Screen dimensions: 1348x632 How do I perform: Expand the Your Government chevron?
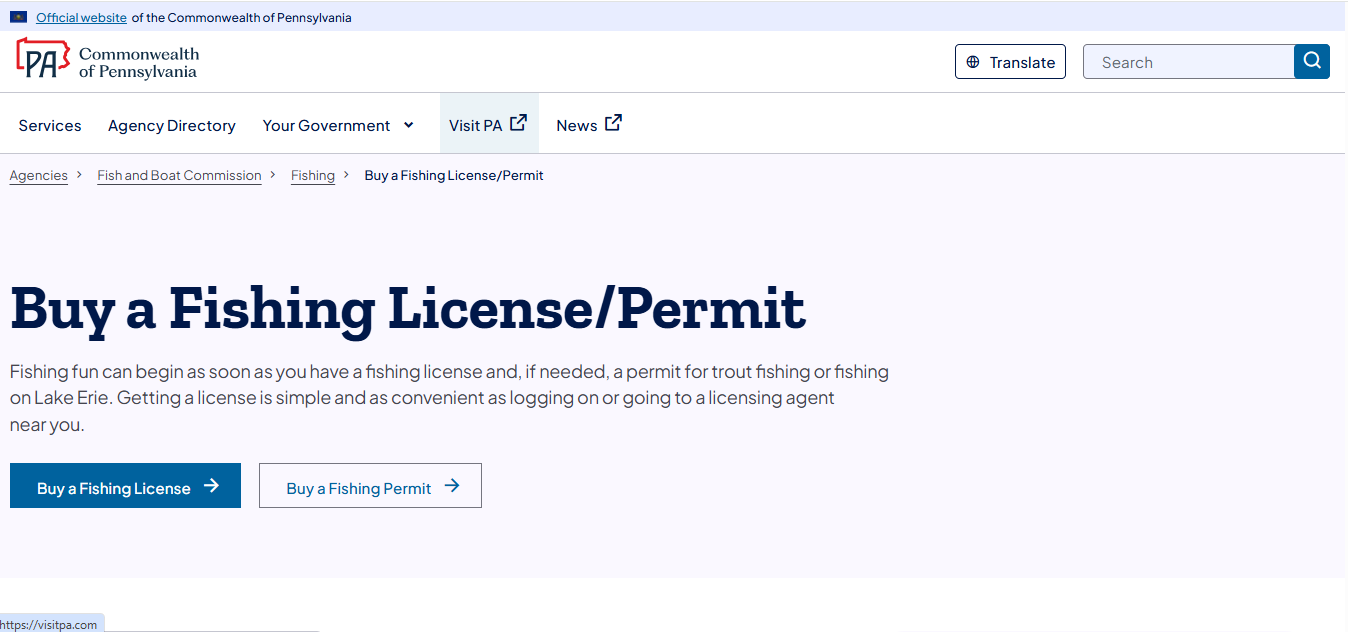(x=408, y=125)
